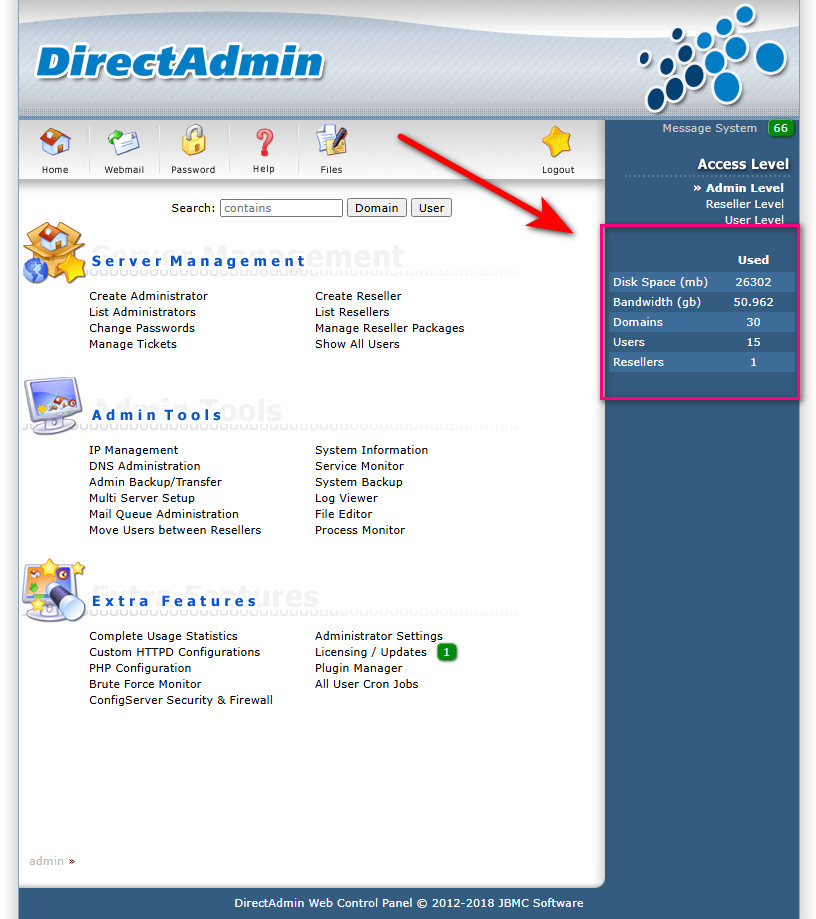The height and width of the screenshot is (919, 816).
Task: Switch to User Level access
Action: [x=754, y=220]
